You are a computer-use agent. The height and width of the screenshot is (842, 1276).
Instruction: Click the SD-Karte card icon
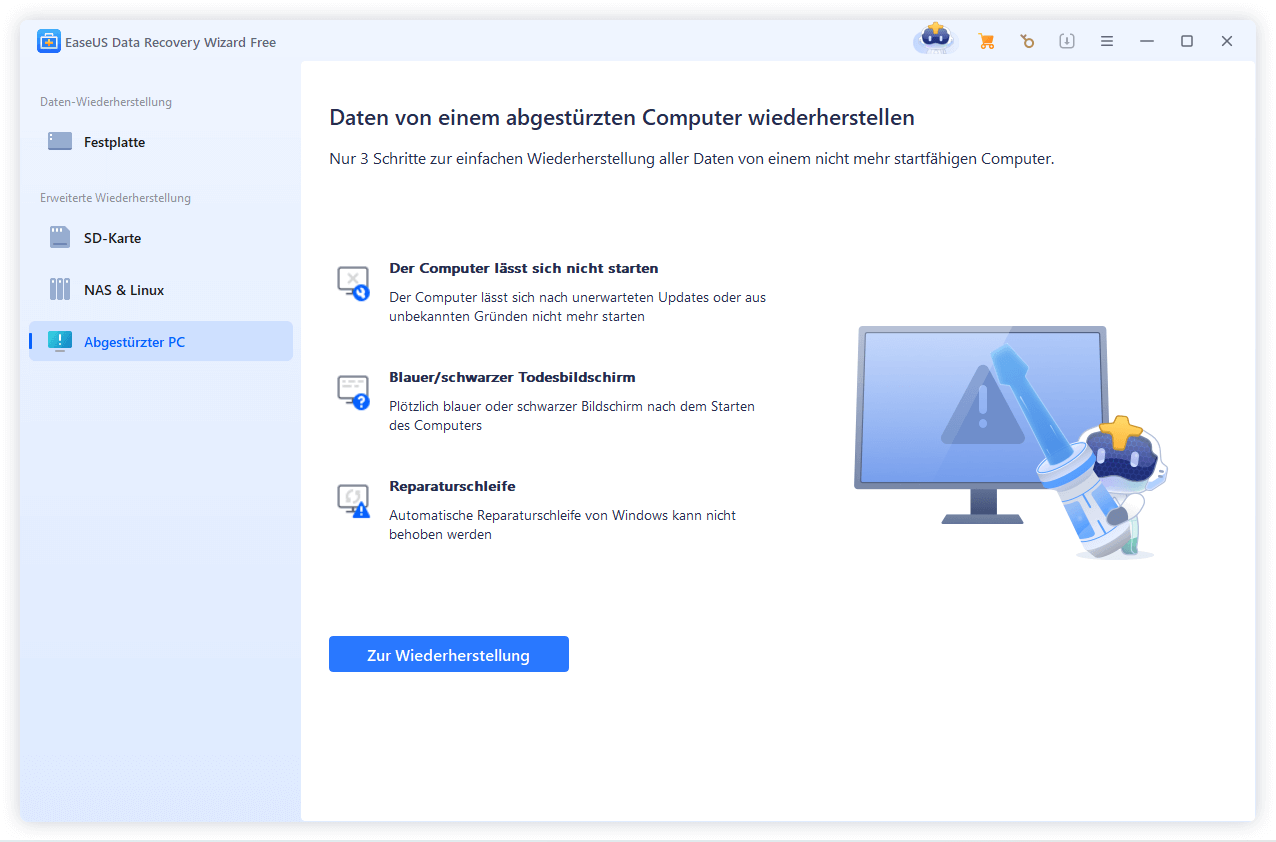coord(60,238)
